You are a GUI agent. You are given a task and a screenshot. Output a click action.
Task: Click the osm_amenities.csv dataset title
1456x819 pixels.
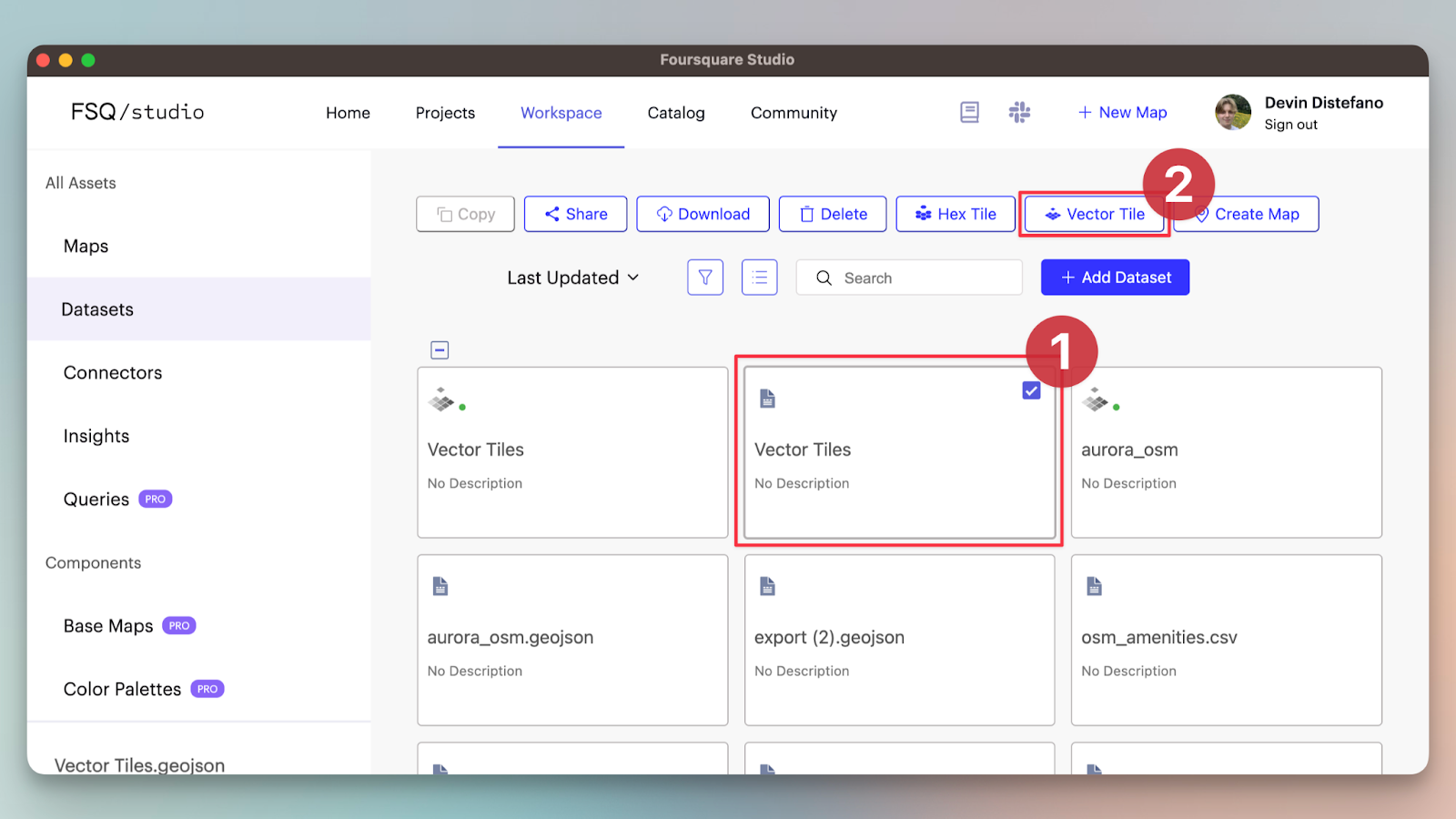click(1158, 637)
